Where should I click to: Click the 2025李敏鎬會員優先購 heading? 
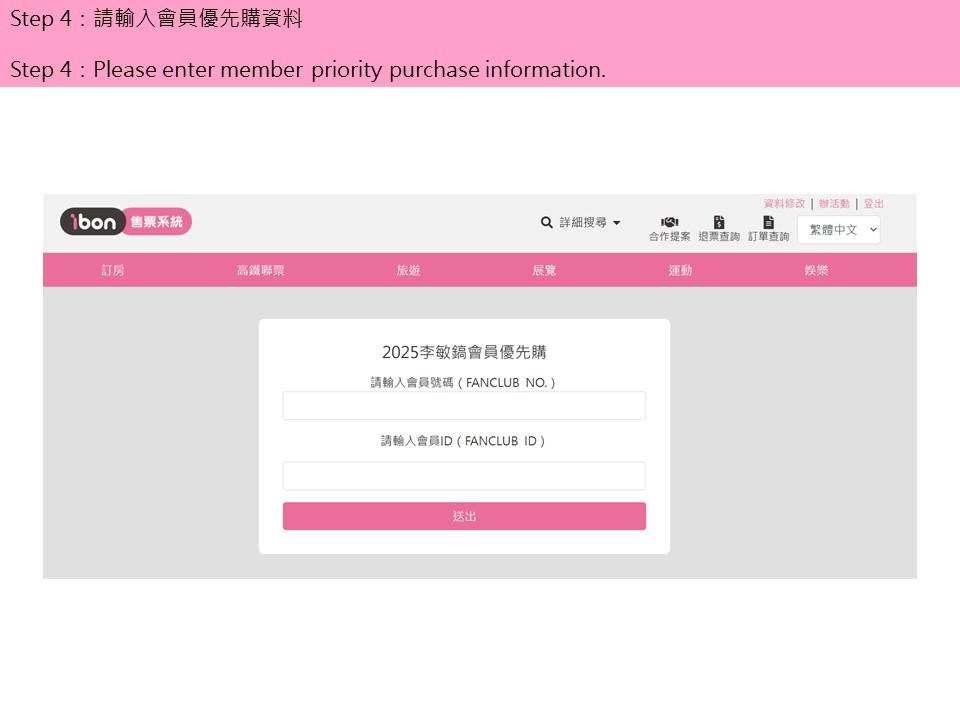464,352
